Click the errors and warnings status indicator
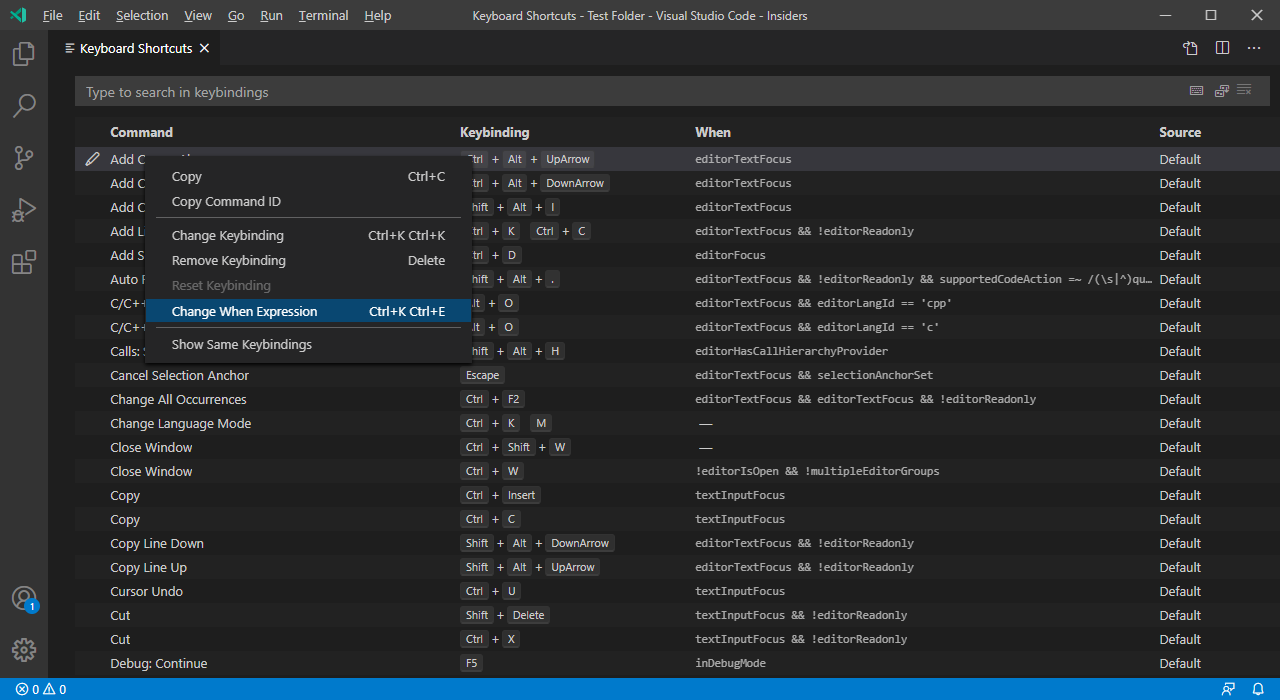Image resolution: width=1280 pixels, height=700 pixels. click(41, 689)
